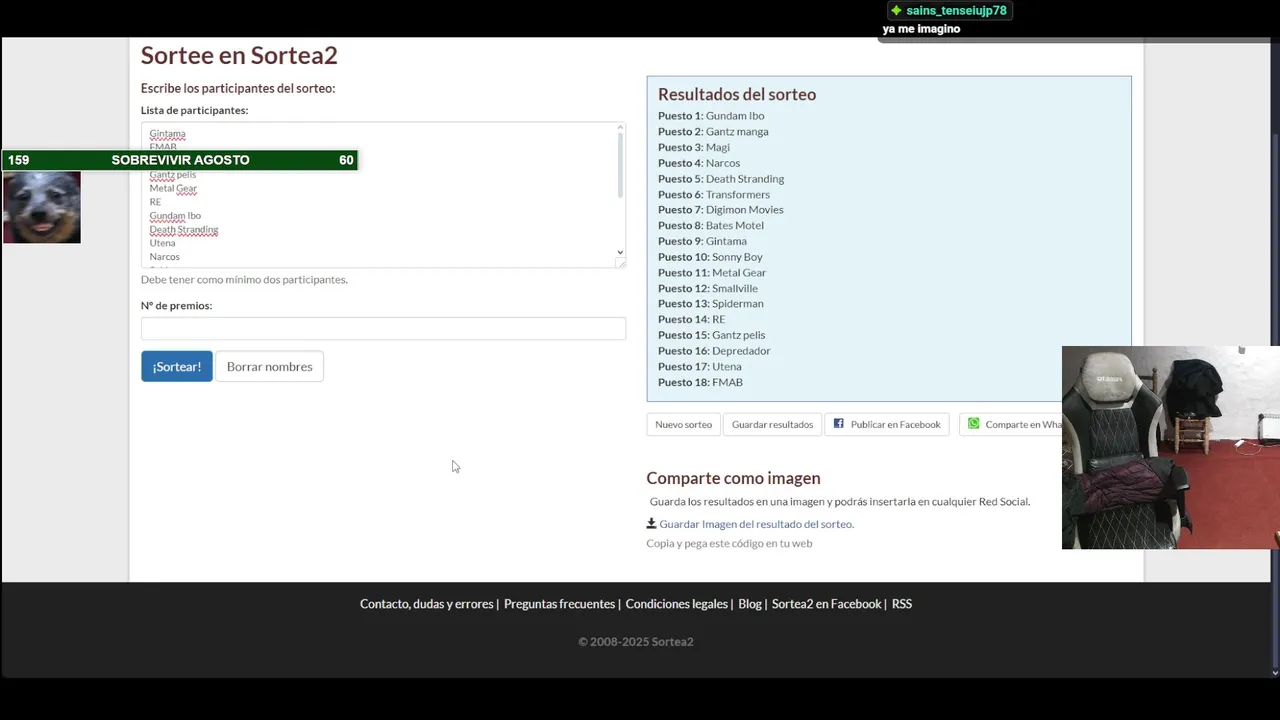Open Condiciones legales footer link
Image resolution: width=1280 pixels, height=720 pixels.
(x=676, y=604)
